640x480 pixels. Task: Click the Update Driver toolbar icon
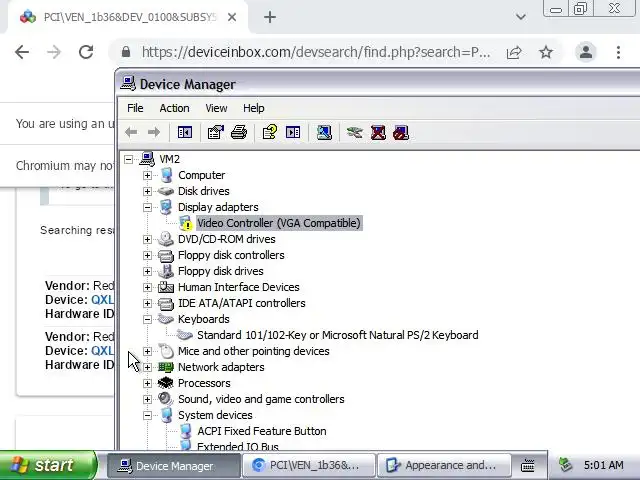coord(355,132)
